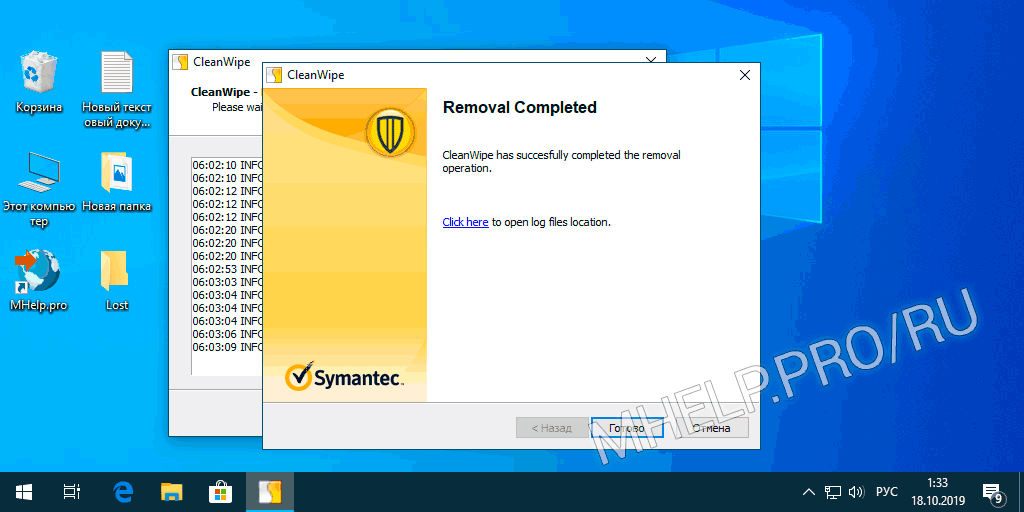The width and height of the screenshot is (1024, 512).
Task: Click the 06:02:53 log entry in the background window
Action: point(227,269)
